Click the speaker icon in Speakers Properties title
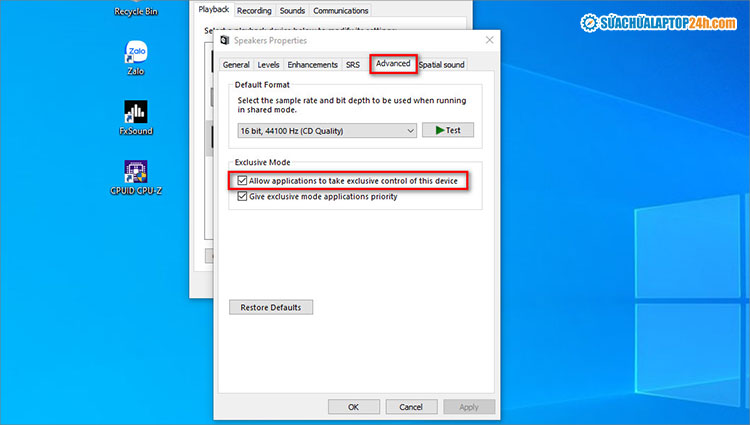750x425 pixels. click(225, 41)
